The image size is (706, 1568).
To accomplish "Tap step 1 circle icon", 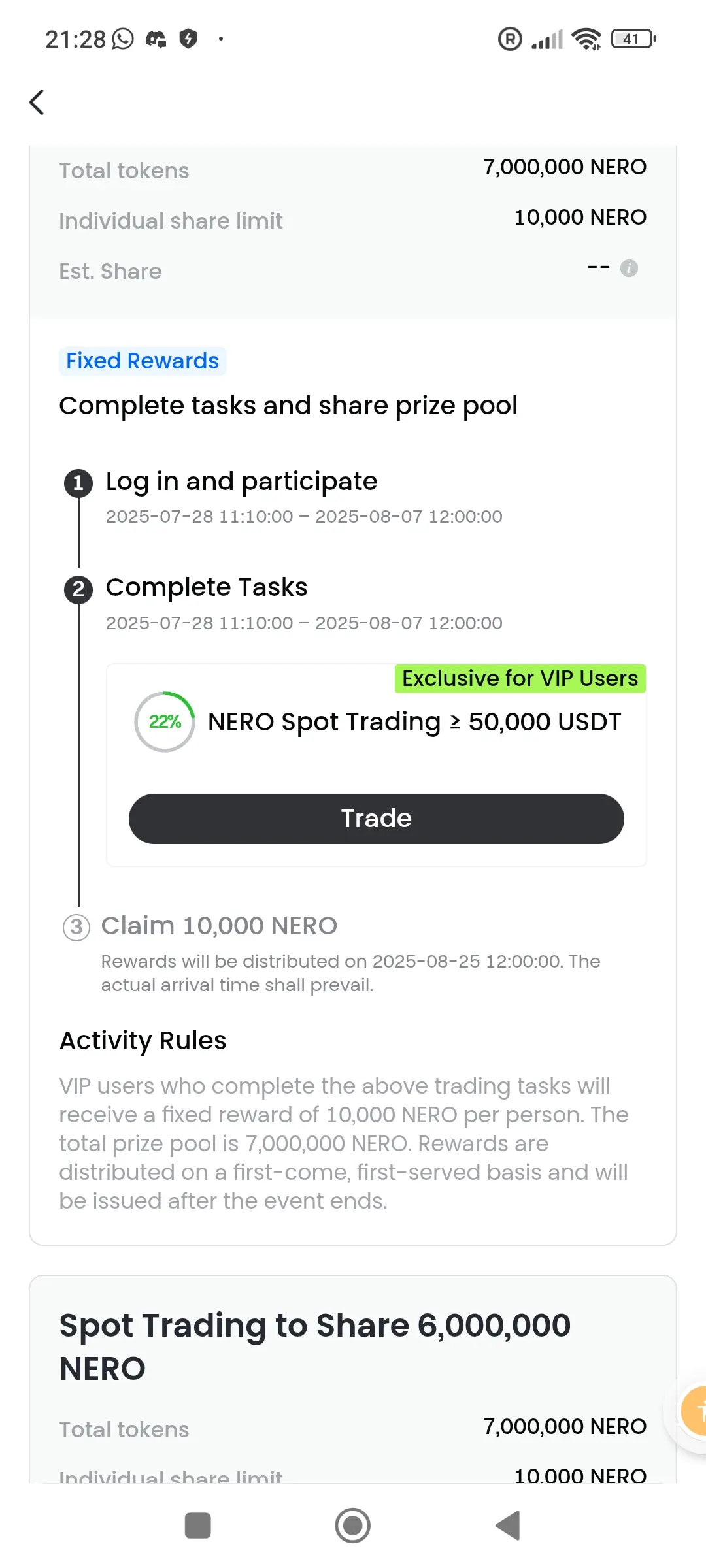I will pyautogui.click(x=78, y=483).
